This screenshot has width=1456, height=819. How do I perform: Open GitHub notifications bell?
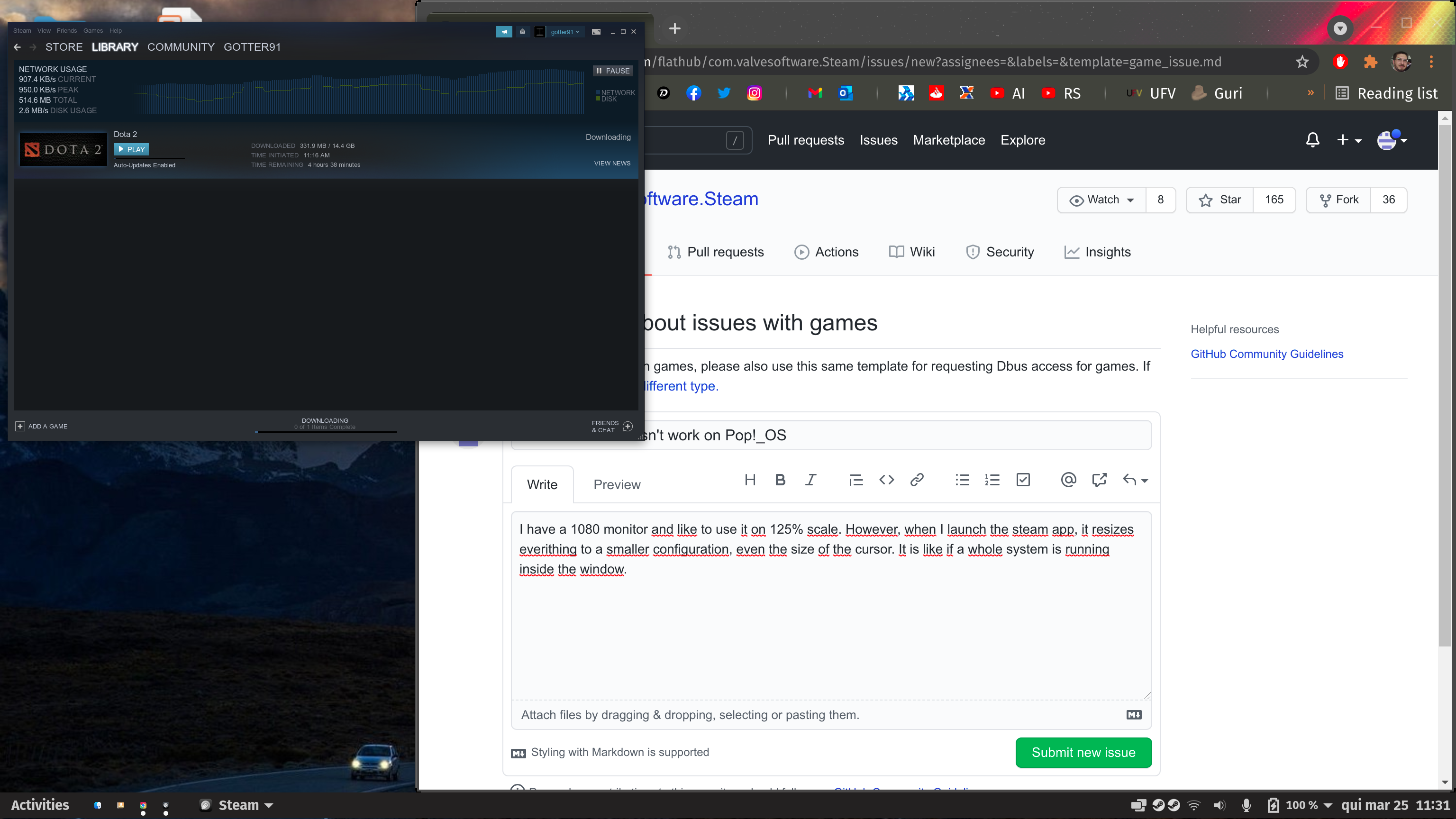(1313, 140)
